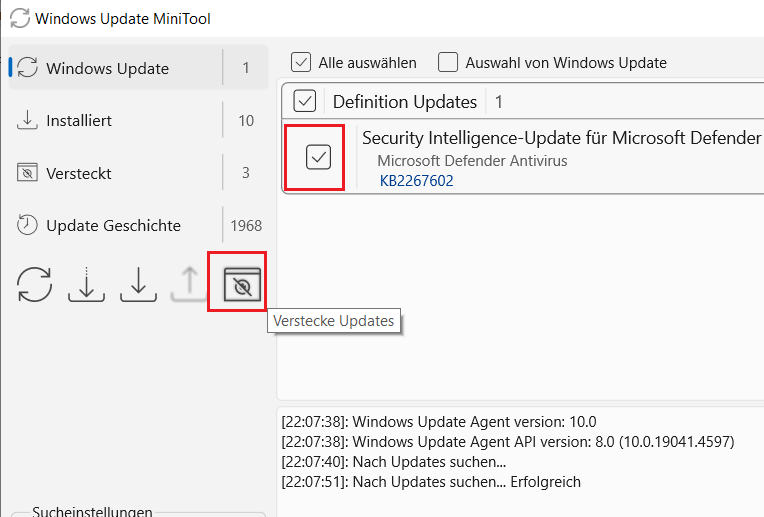Click the Update Geschichte clock icon
764x517 pixels.
pyautogui.click(x=27, y=225)
